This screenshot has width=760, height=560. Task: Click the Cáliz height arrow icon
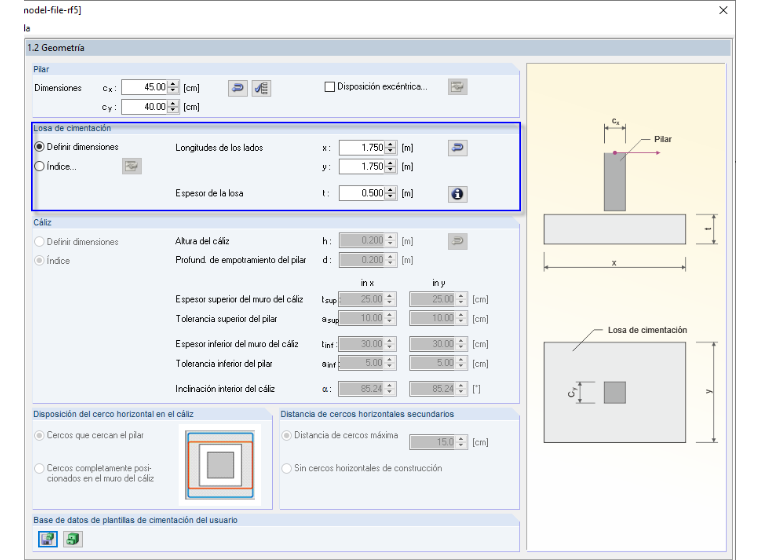(x=457, y=241)
